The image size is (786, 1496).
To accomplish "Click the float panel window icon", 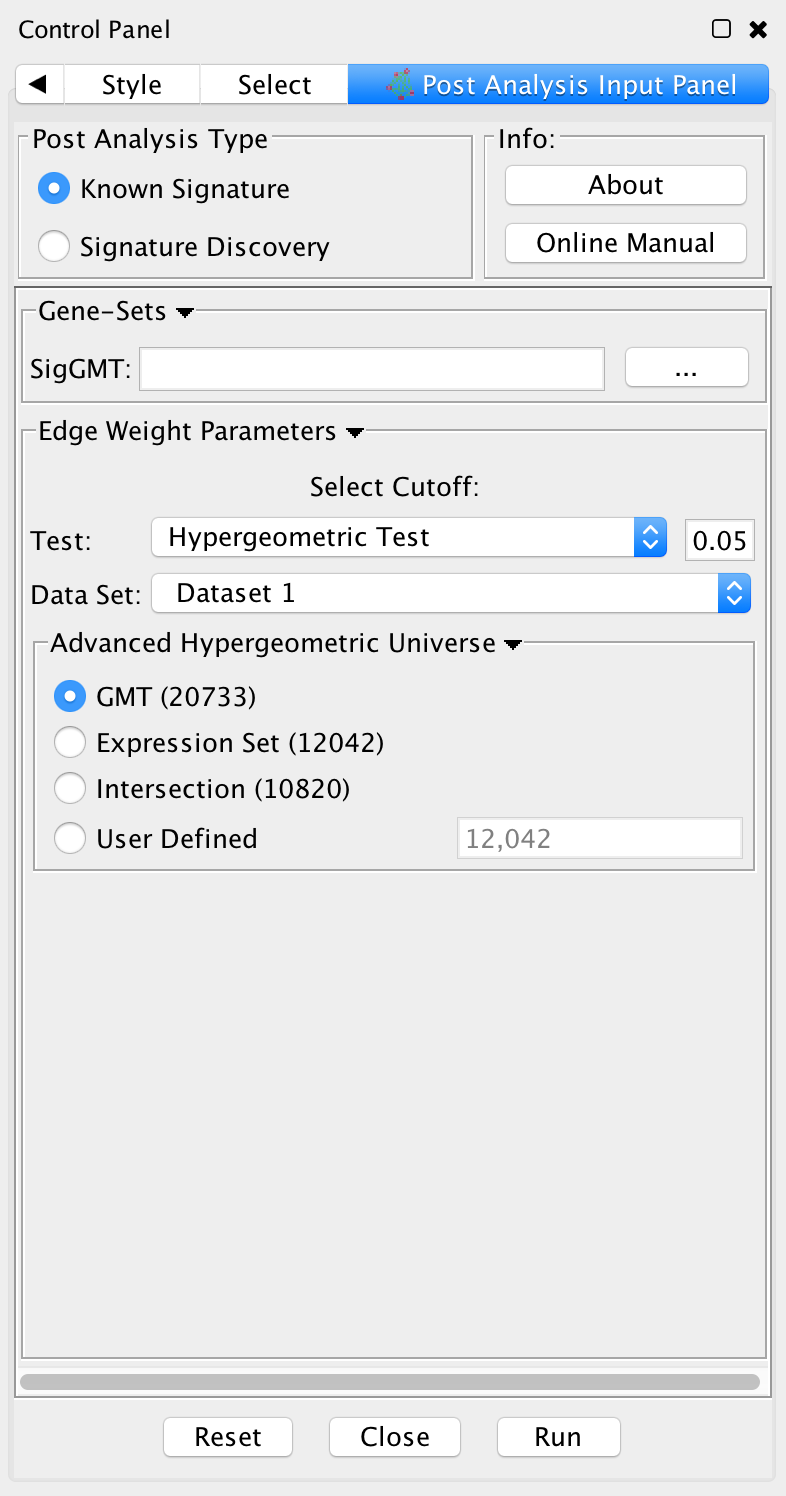I will pos(721,29).
